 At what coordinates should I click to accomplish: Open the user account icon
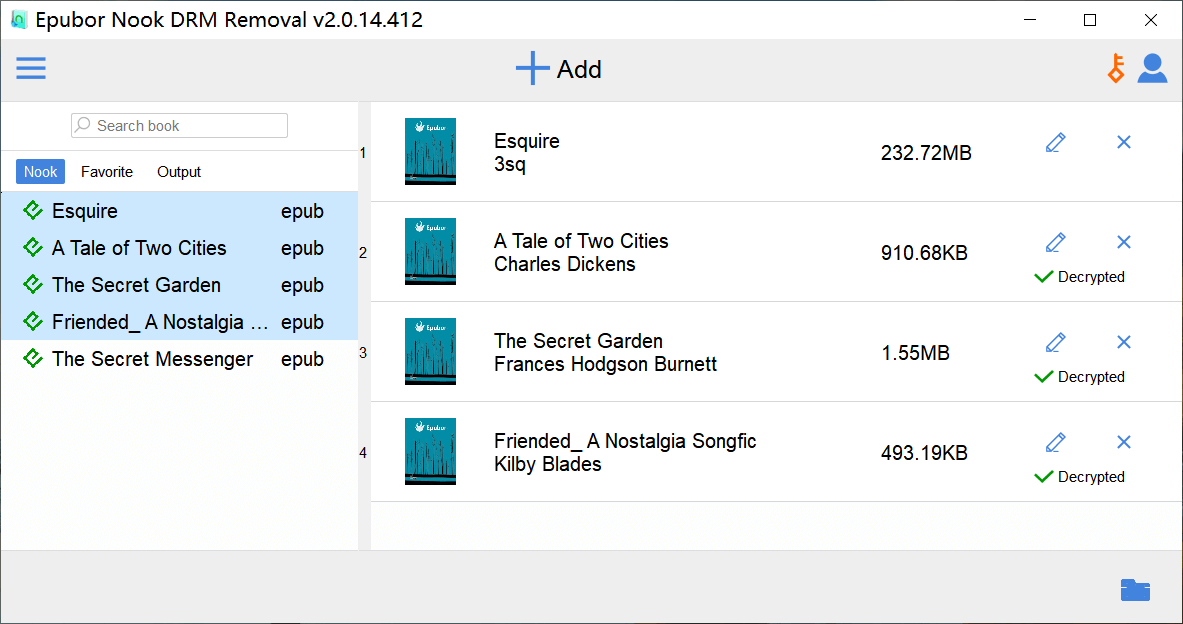coord(1152,69)
